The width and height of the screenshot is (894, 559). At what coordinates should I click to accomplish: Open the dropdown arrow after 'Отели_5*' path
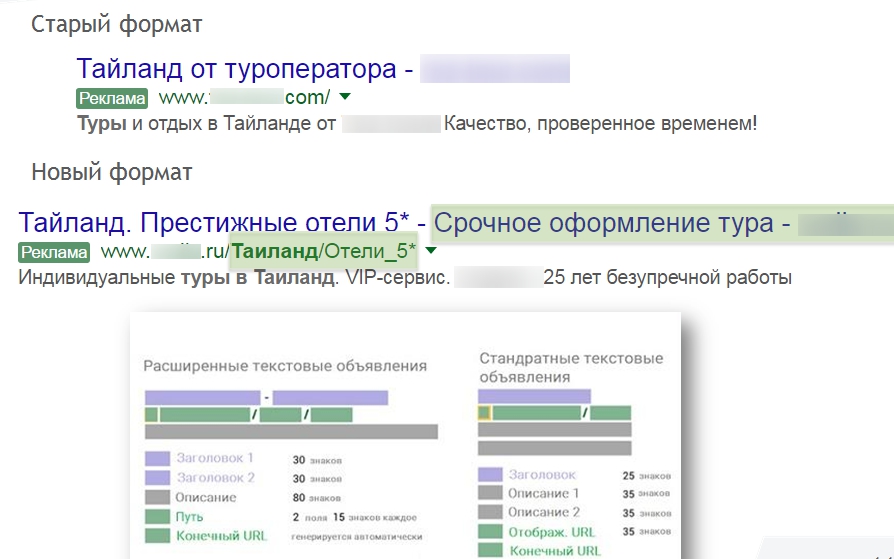[430, 250]
